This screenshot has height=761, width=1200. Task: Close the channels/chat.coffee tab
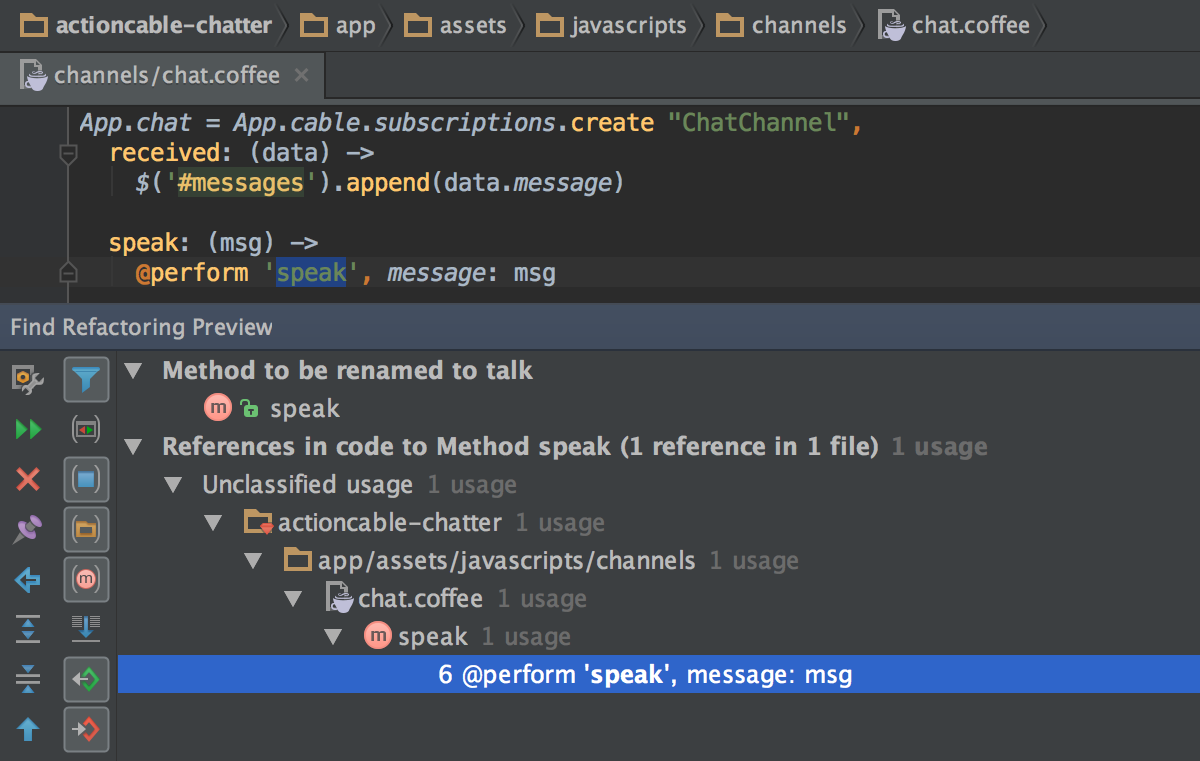[x=302, y=75]
